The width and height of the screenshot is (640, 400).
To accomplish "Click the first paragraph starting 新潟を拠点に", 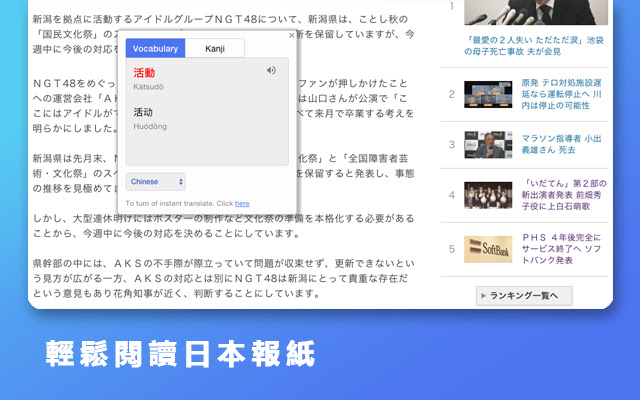I will [x=224, y=34].
